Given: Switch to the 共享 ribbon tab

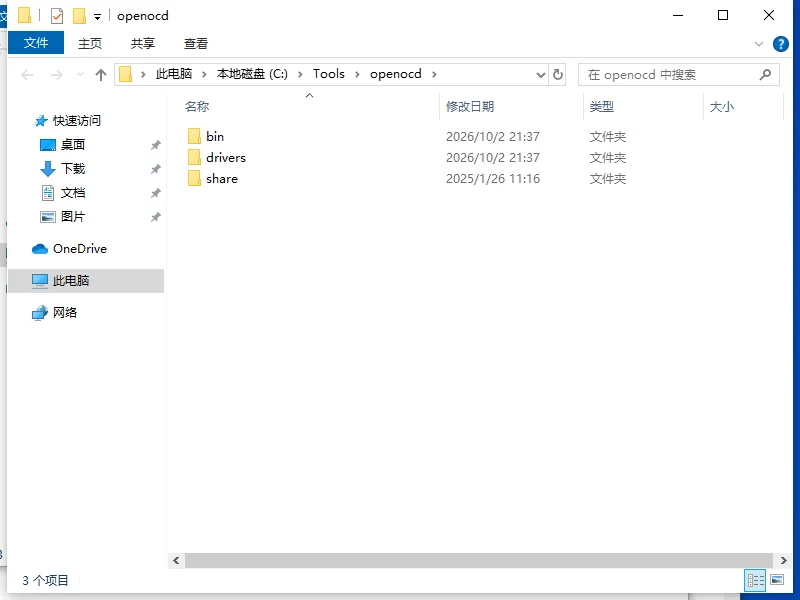Looking at the screenshot, I should 143,43.
